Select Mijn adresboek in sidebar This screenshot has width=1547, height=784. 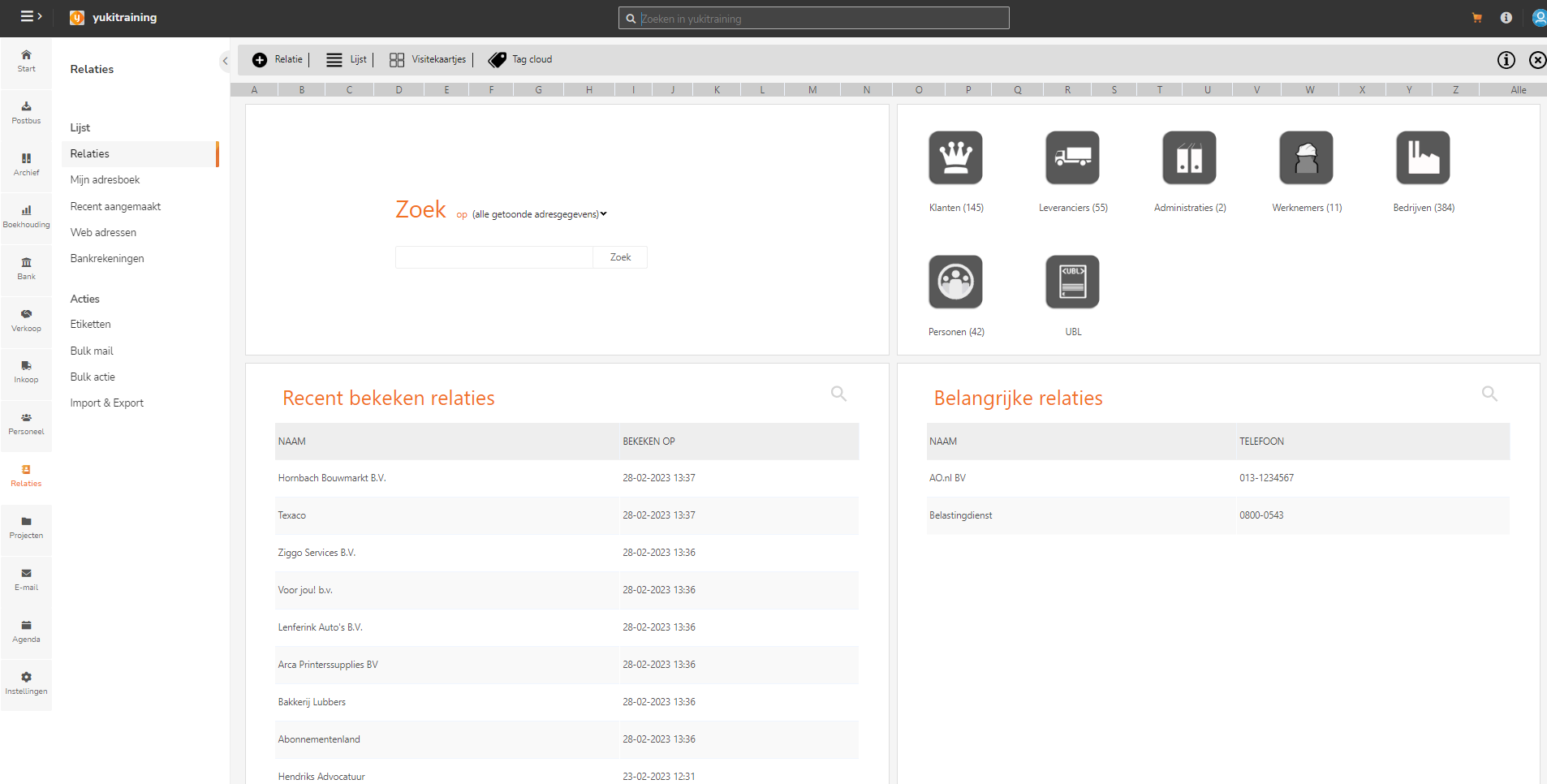(105, 180)
